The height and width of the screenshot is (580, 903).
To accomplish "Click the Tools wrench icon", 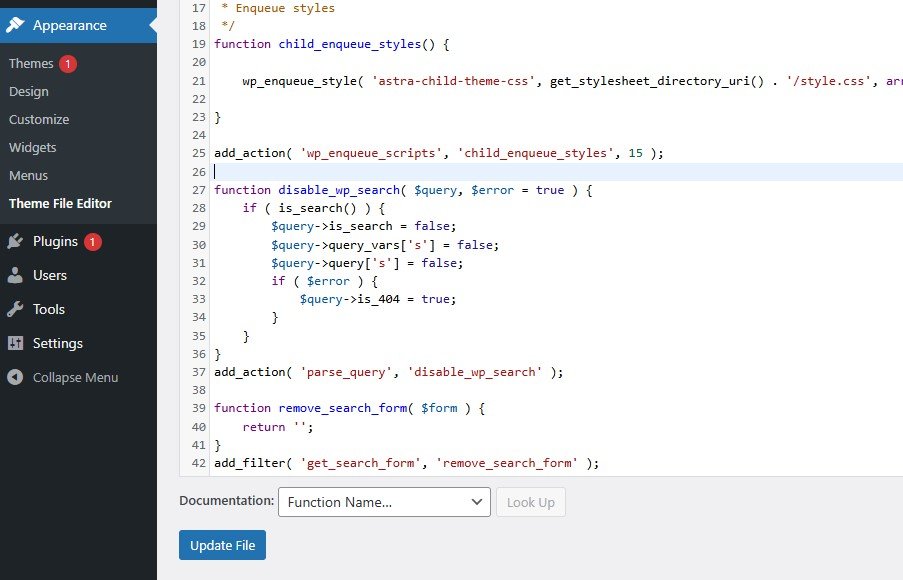I will click(x=16, y=309).
